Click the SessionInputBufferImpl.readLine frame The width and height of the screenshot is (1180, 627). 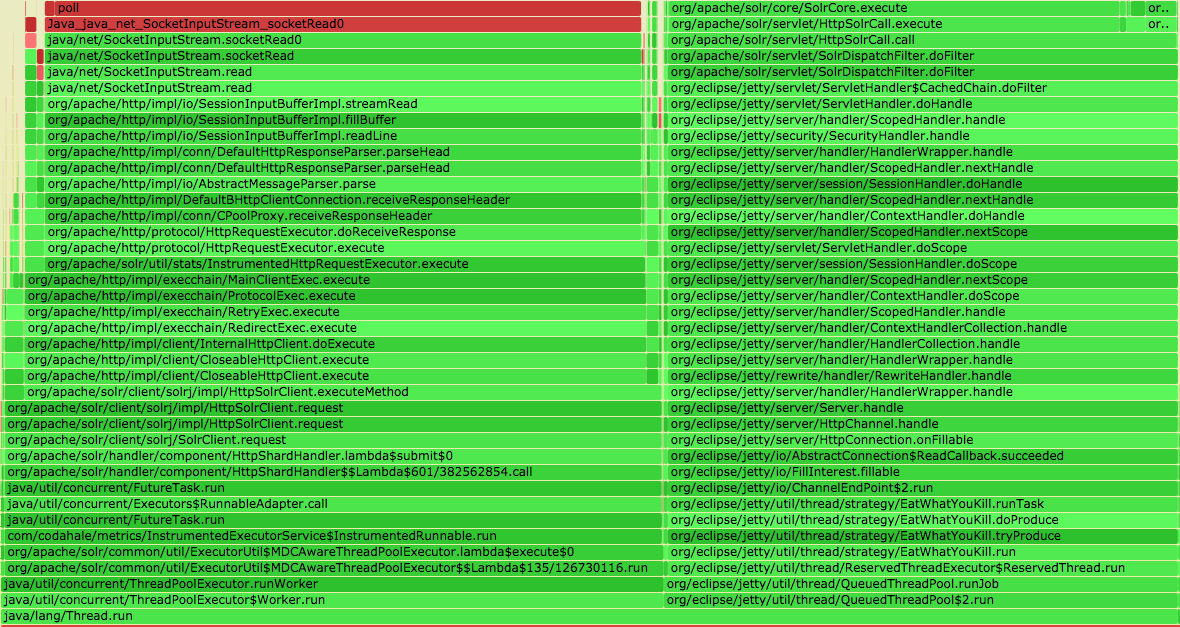[x=343, y=136]
